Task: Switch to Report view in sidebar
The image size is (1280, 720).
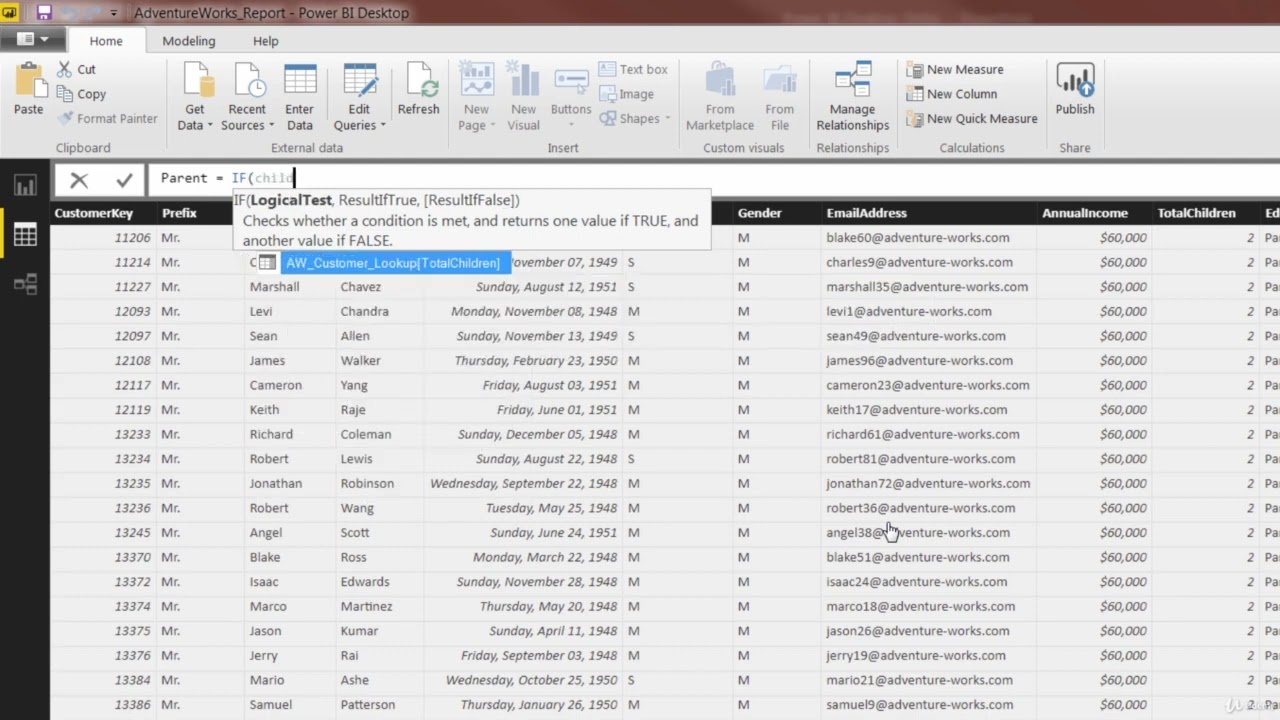Action: [25, 185]
